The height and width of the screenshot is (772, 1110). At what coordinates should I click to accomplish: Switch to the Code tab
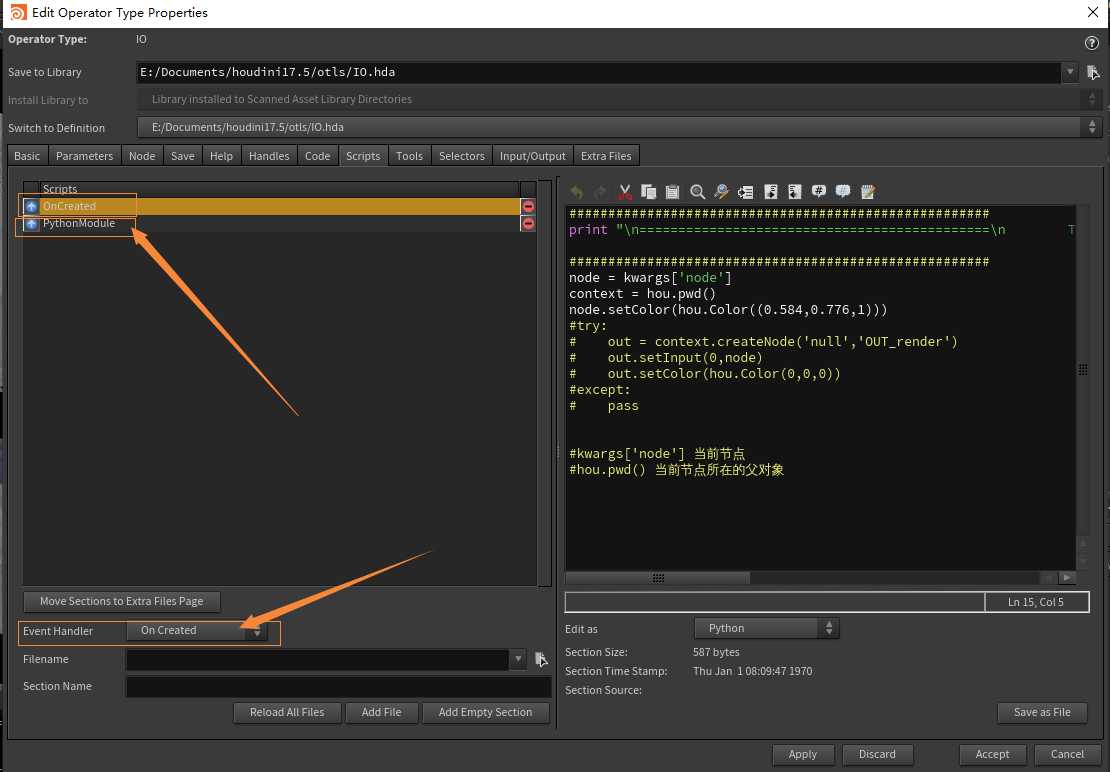(318, 156)
